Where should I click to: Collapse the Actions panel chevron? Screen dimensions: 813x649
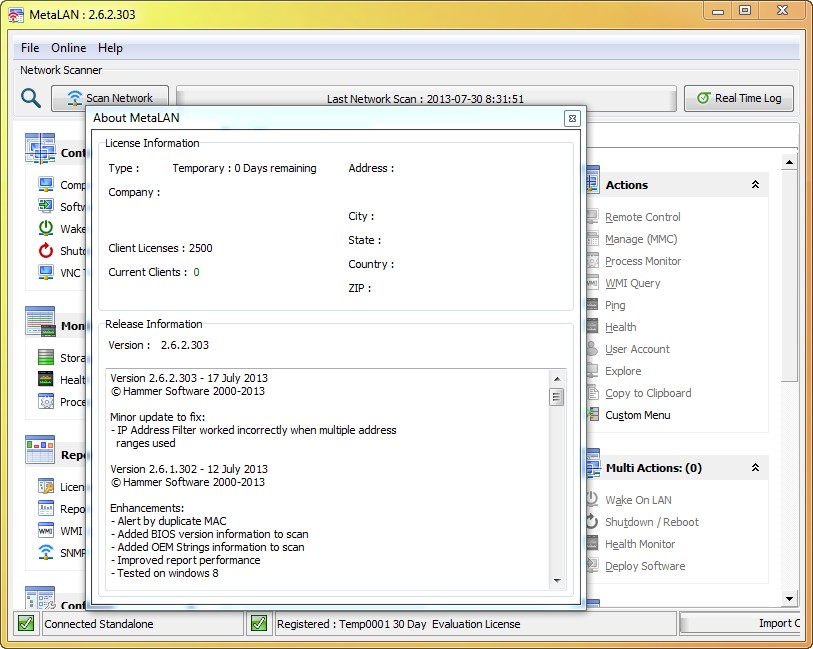[755, 185]
